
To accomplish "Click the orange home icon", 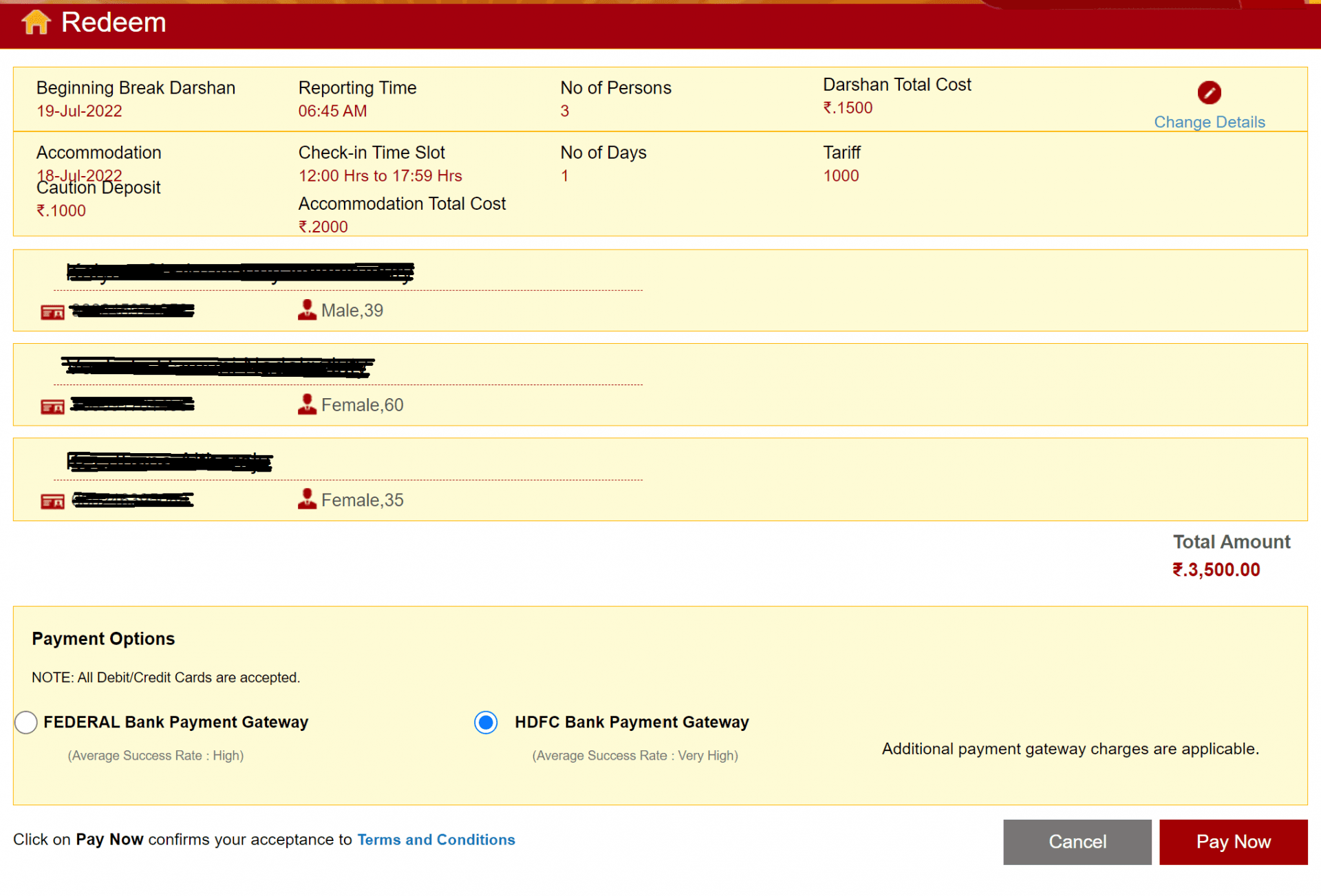I will pyautogui.click(x=36, y=22).
